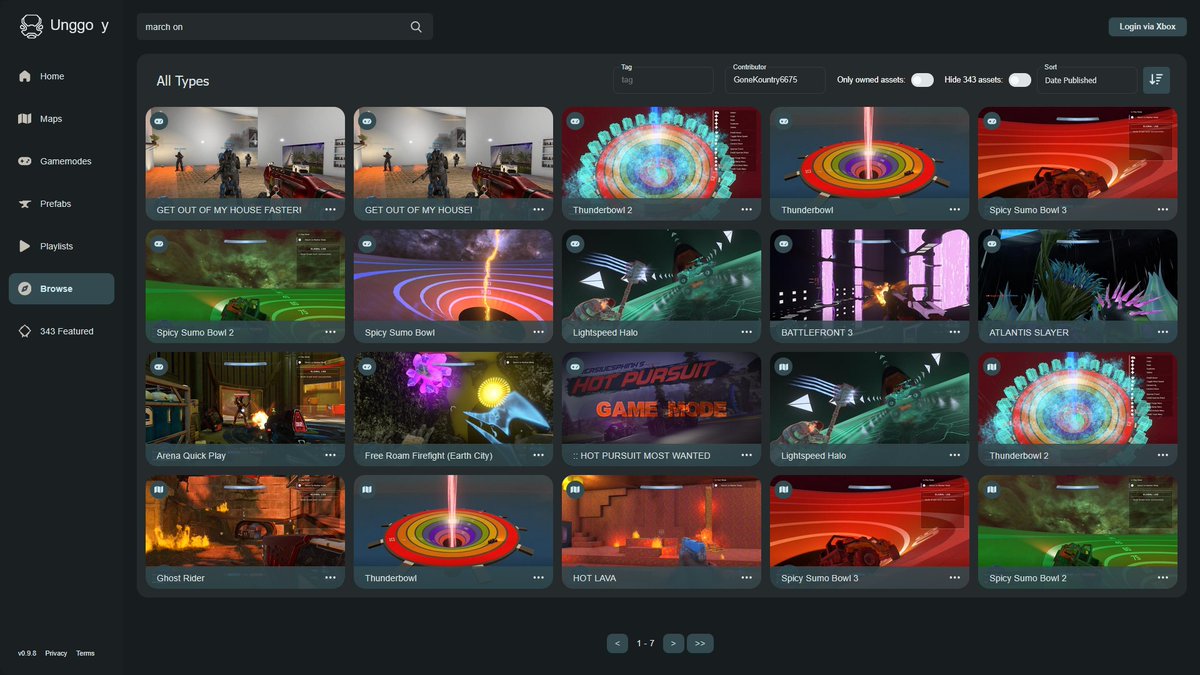Screen dimensions: 1200x675
Task: Click the magnifier search icon
Action: click(416, 27)
